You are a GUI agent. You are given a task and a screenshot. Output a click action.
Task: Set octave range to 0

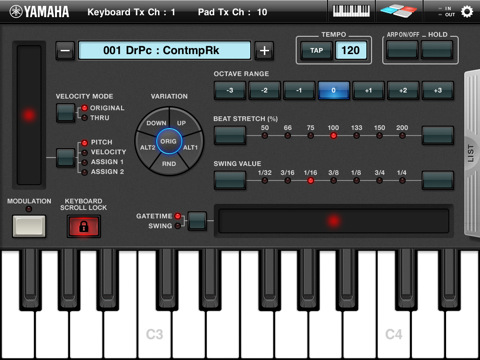pyautogui.click(x=334, y=90)
